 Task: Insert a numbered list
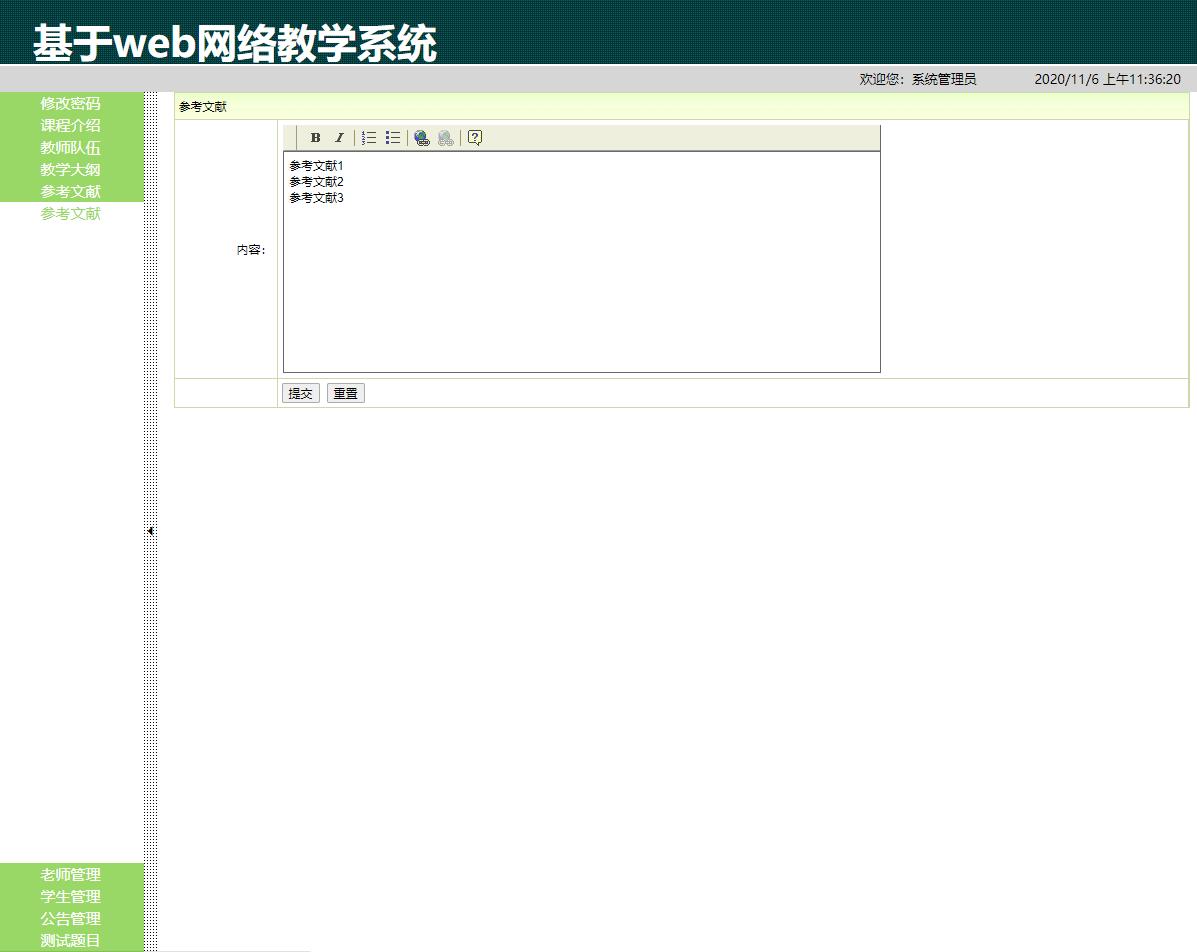point(369,137)
